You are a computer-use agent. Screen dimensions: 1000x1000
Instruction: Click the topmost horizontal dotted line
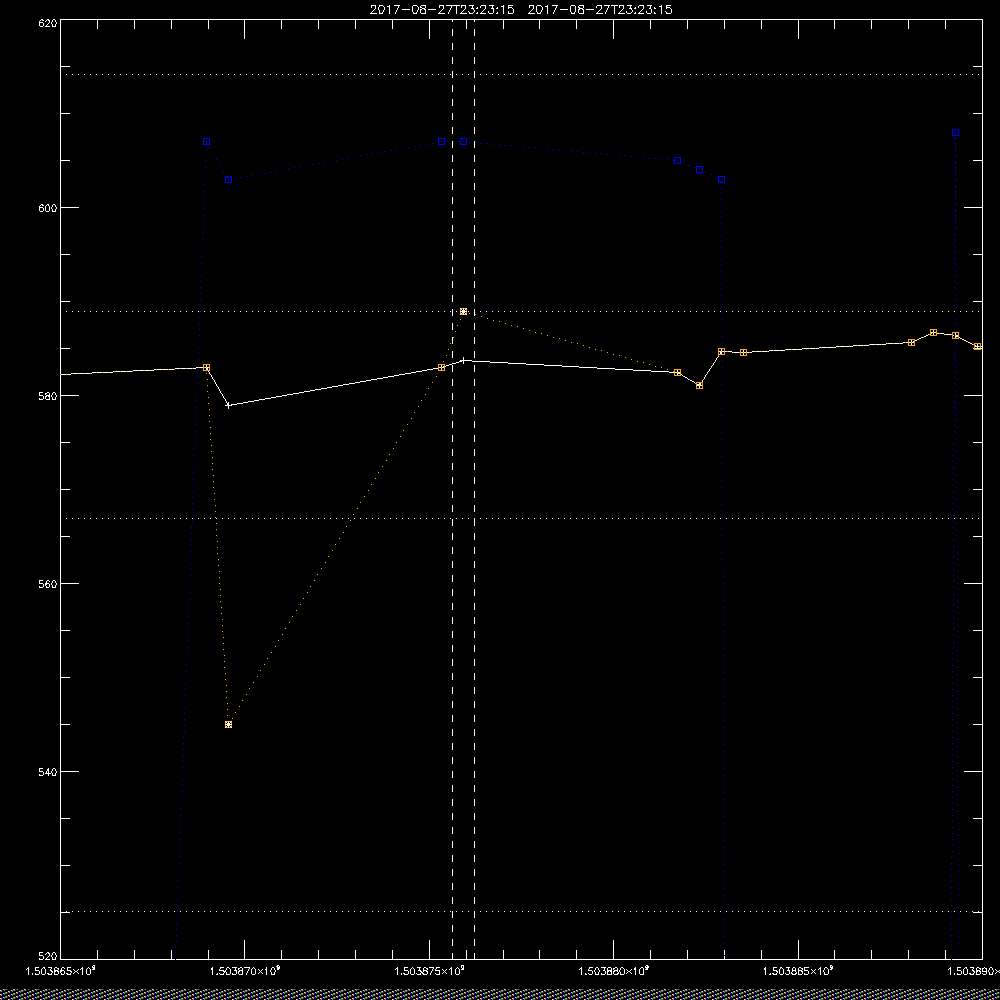[x=521, y=75]
